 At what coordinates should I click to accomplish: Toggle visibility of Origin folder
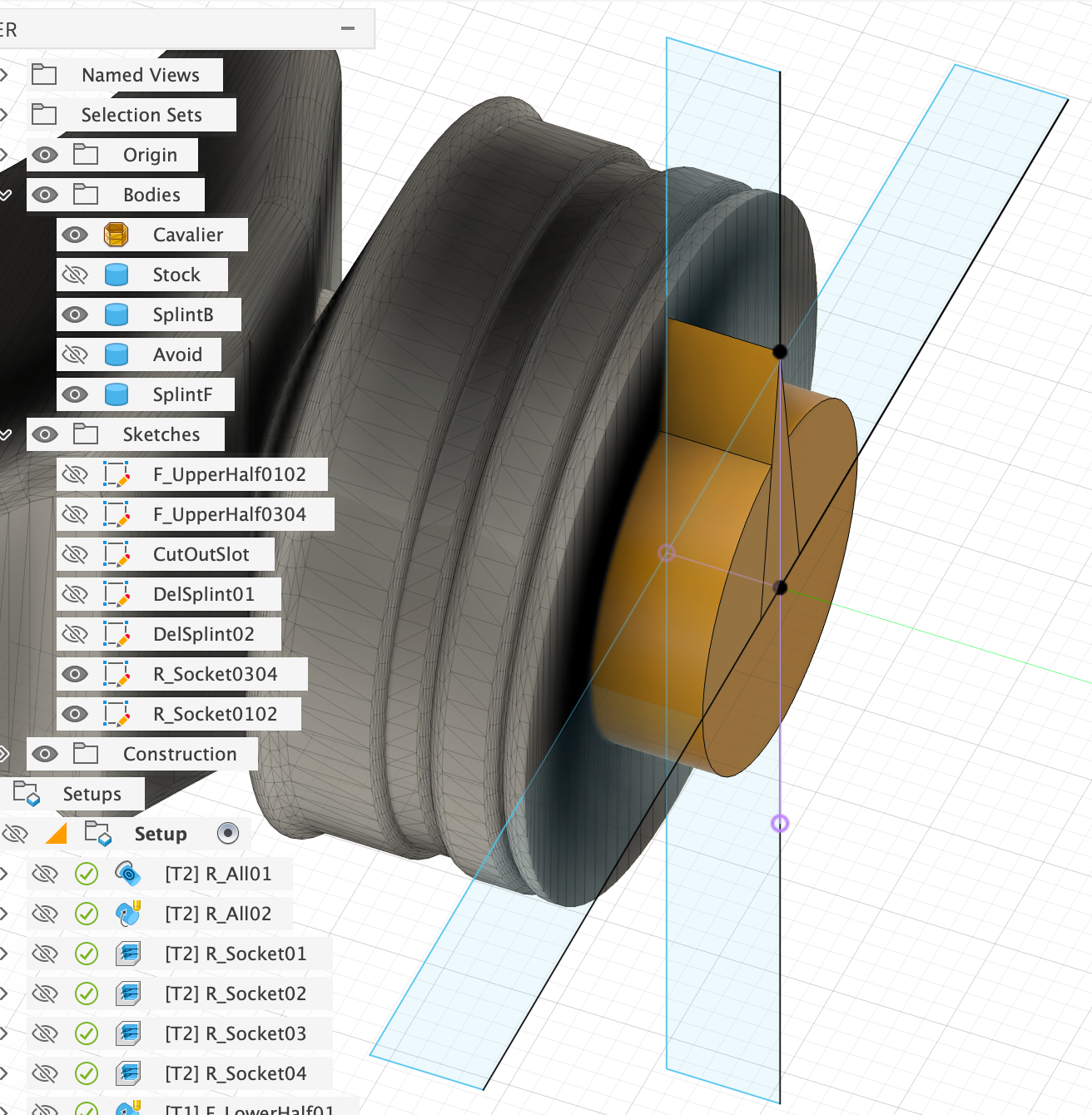tap(45, 155)
